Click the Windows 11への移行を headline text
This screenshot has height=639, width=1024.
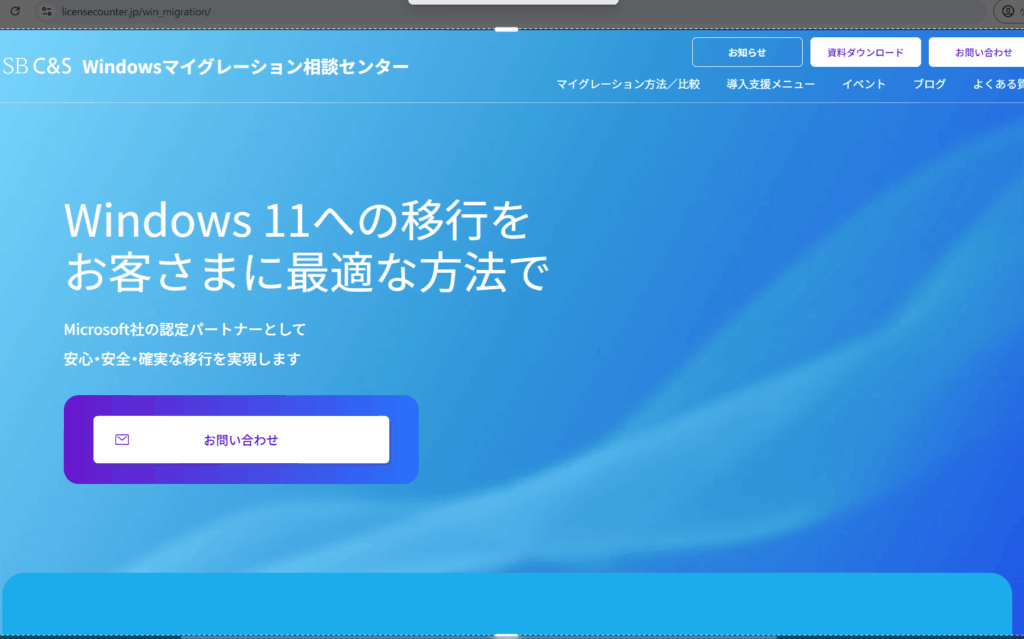(296, 220)
